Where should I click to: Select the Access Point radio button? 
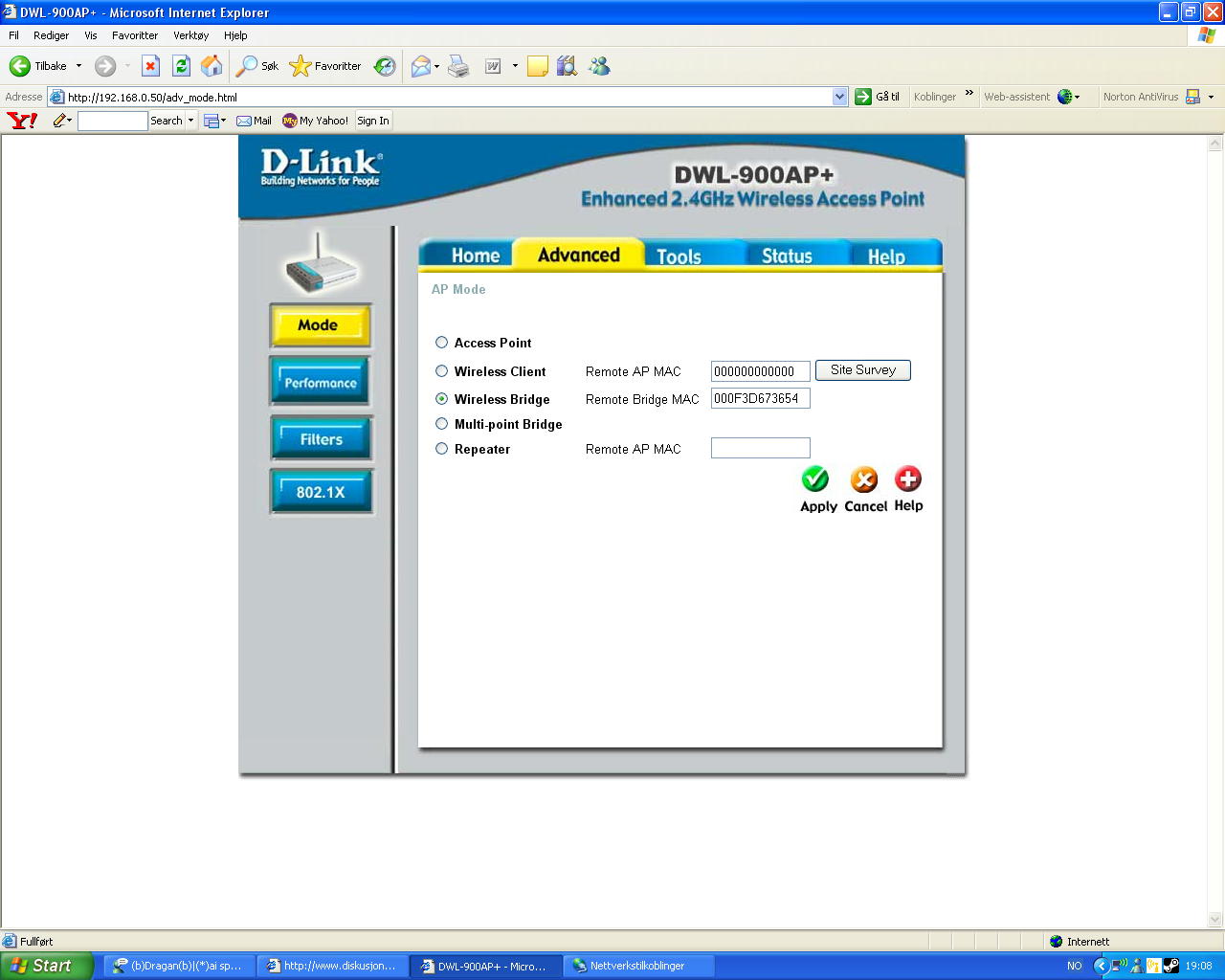pyautogui.click(x=442, y=343)
